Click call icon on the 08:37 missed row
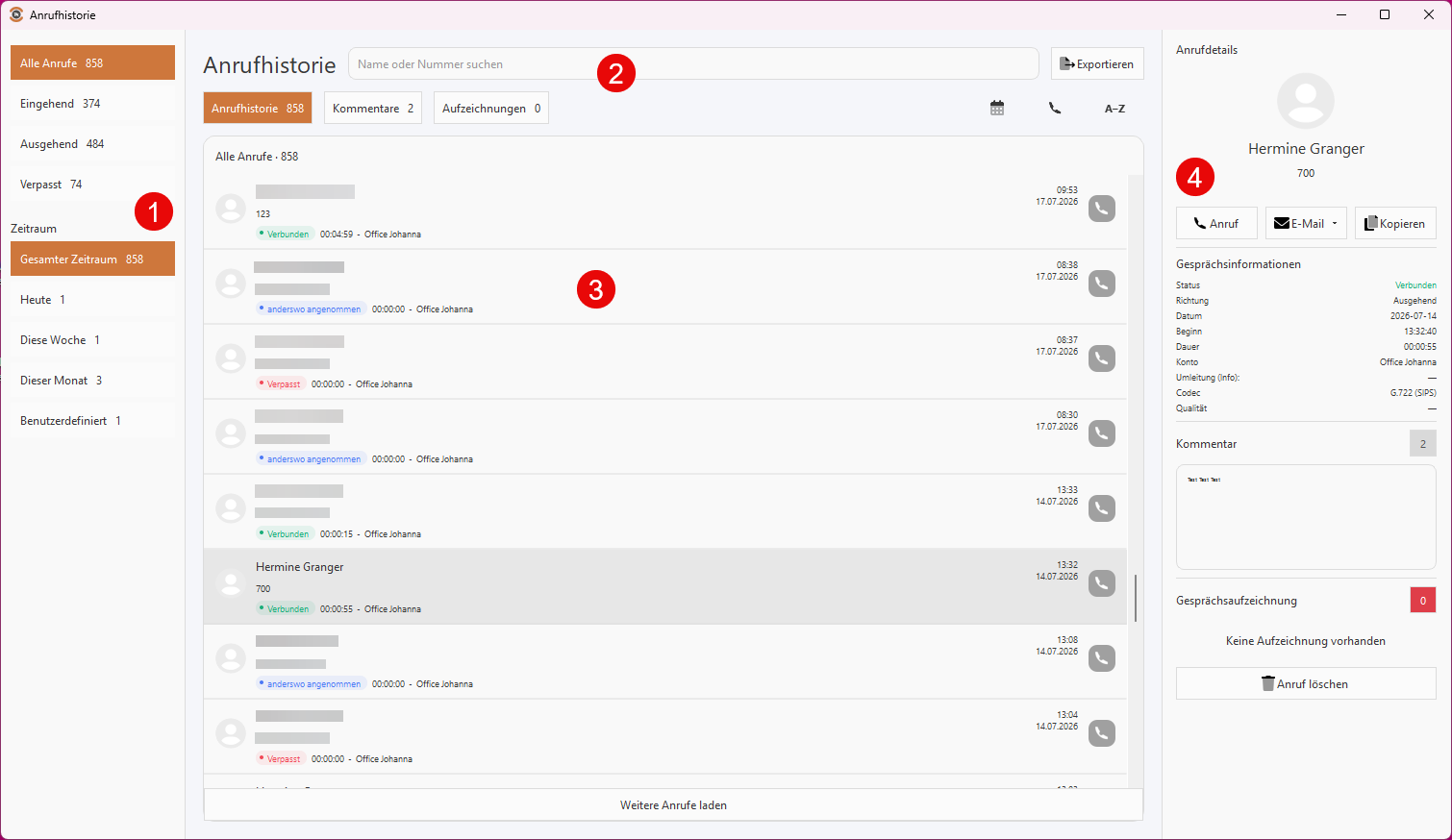The height and width of the screenshot is (840, 1452). click(x=1102, y=358)
